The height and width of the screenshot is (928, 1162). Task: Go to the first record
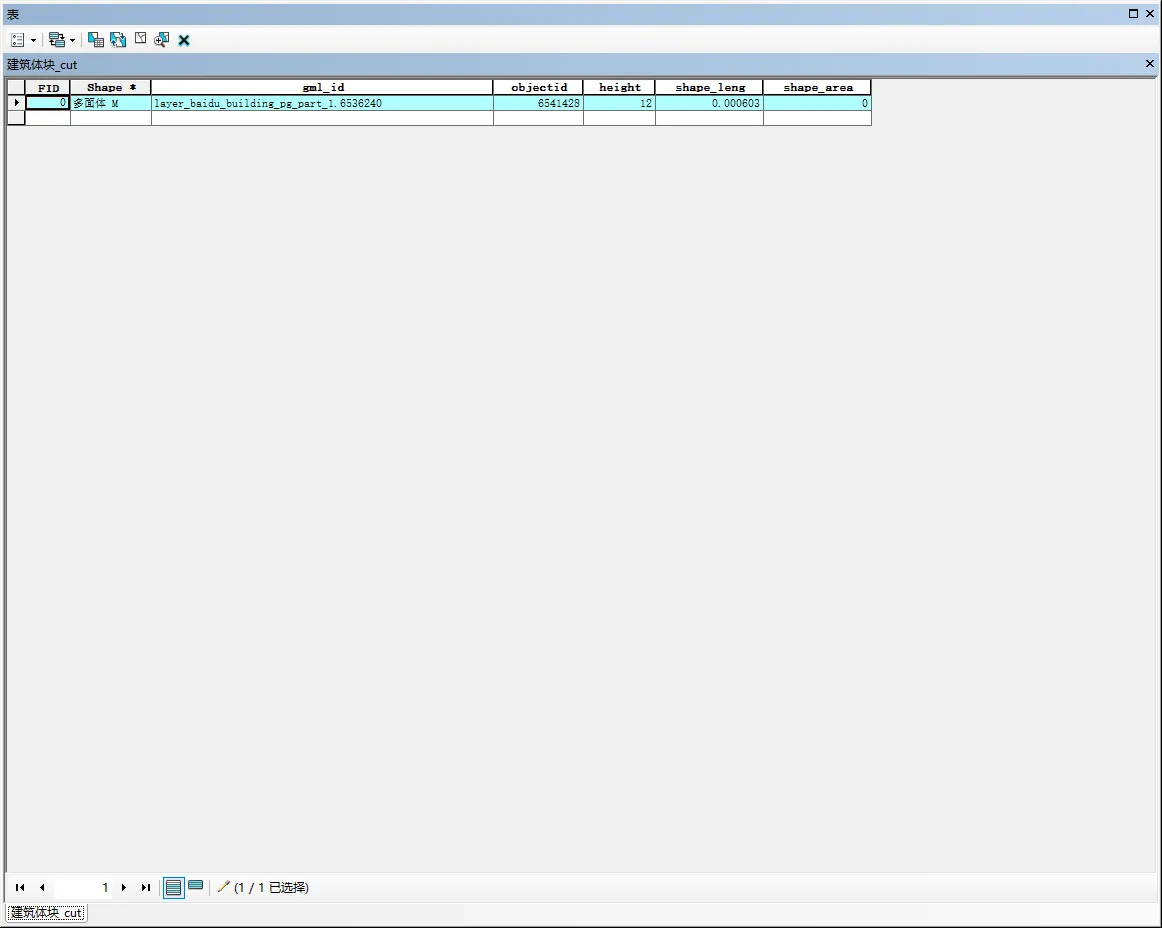pyautogui.click(x=20, y=887)
